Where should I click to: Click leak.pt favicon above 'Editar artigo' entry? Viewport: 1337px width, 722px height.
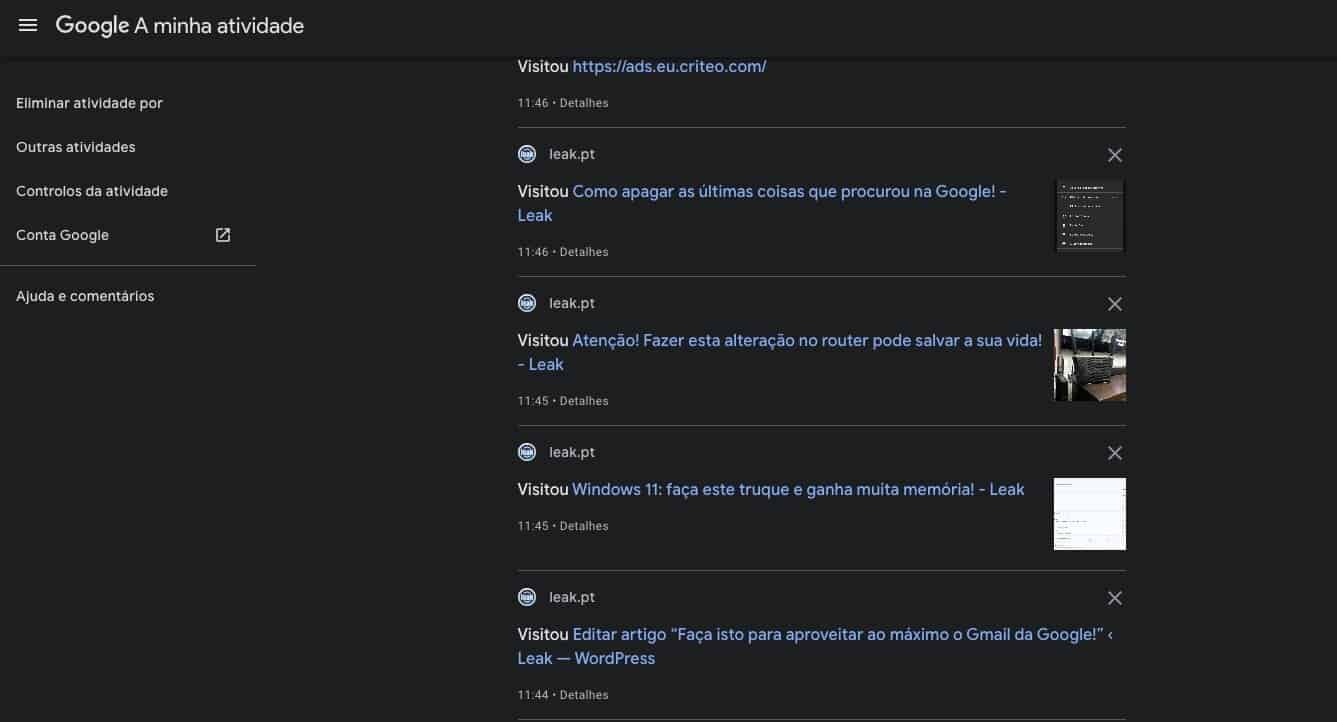[527, 597]
